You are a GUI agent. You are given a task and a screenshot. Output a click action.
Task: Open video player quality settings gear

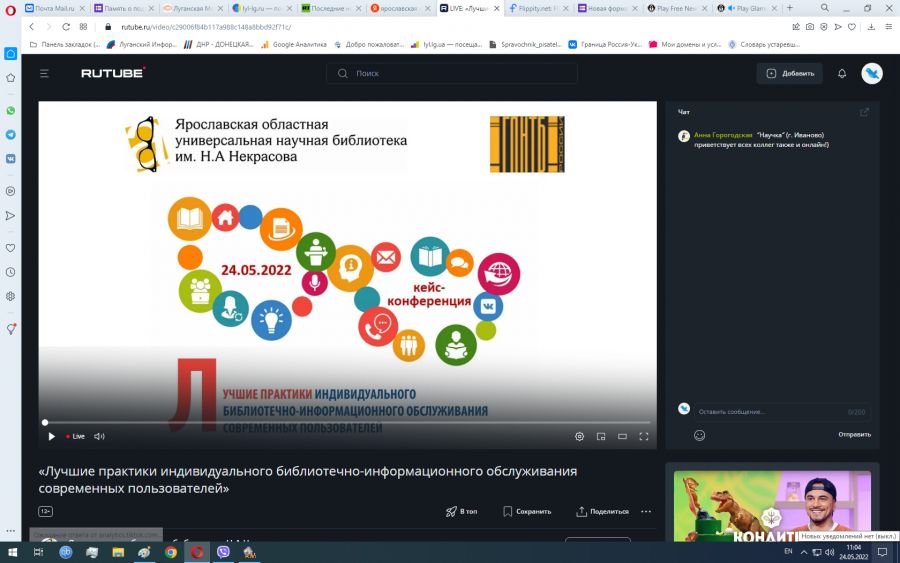pos(579,436)
